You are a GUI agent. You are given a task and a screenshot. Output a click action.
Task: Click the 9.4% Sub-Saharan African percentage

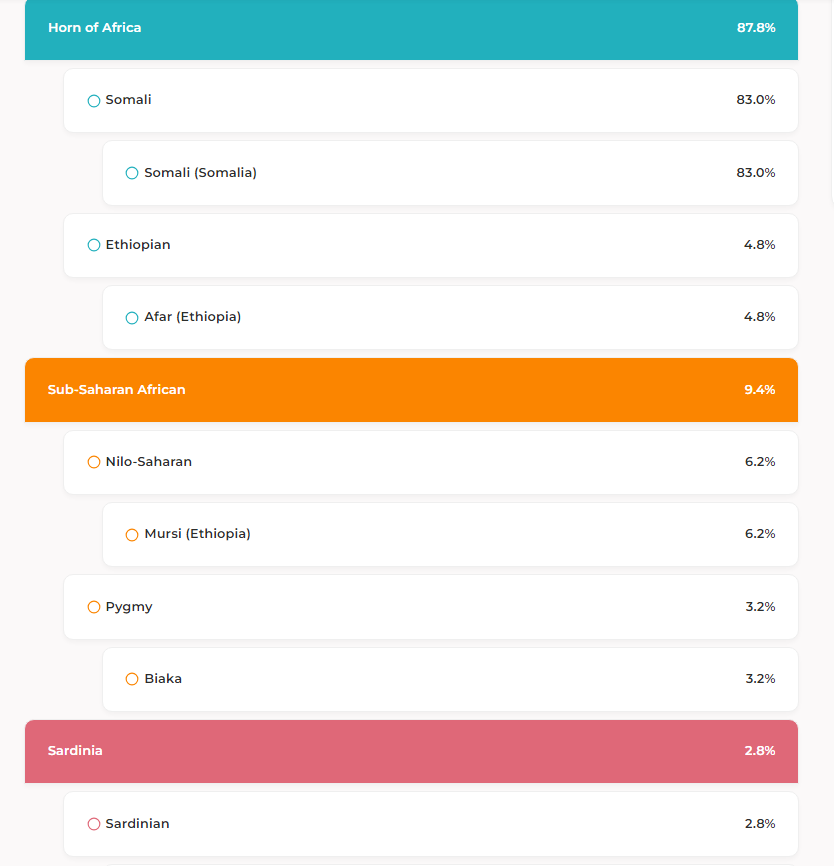coord(759,390)
